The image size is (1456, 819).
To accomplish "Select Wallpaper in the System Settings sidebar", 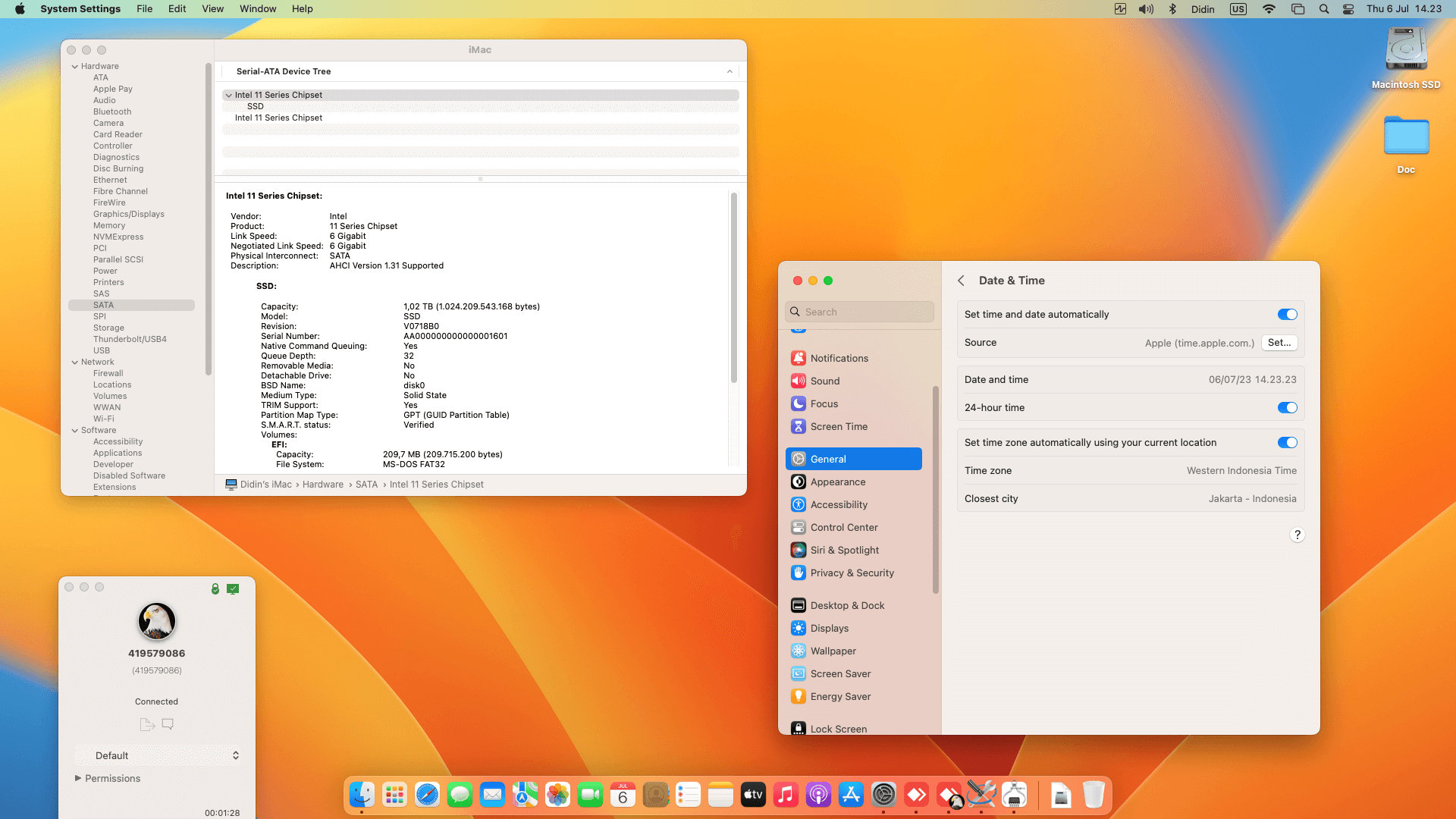I will pyautogui.click(x=833, y=651).
